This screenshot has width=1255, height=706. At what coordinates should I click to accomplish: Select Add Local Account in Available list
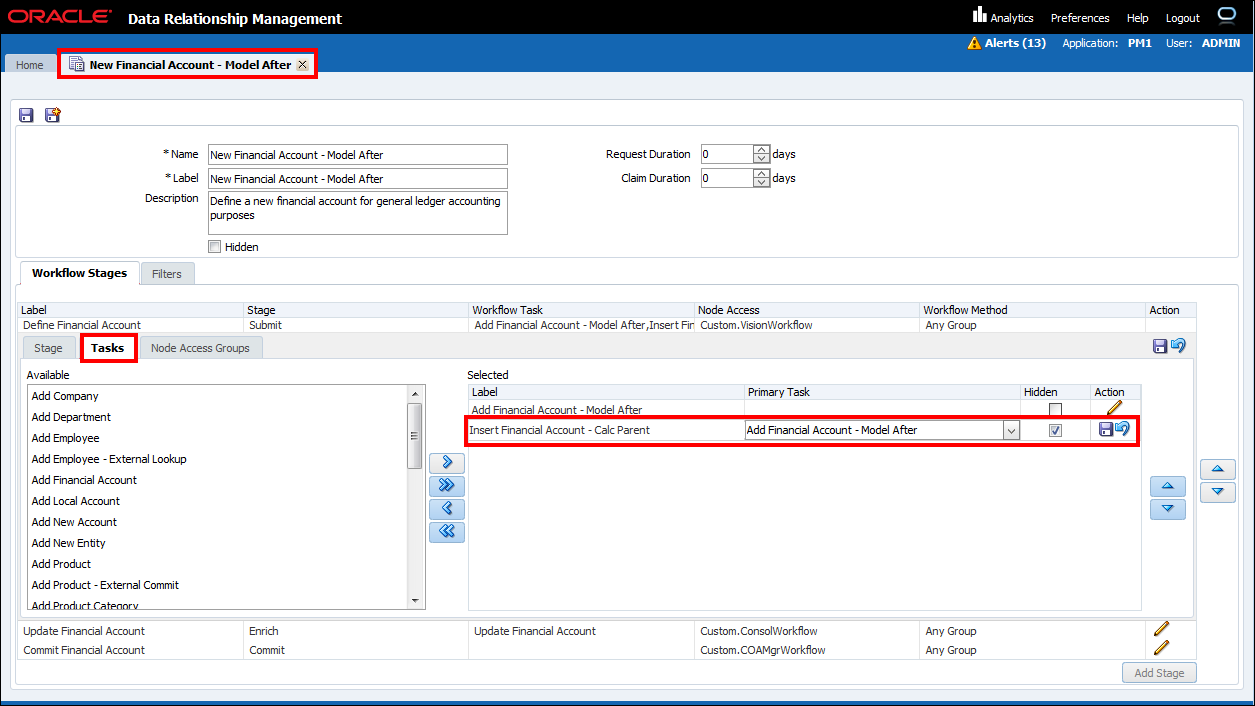pos(76,501)
